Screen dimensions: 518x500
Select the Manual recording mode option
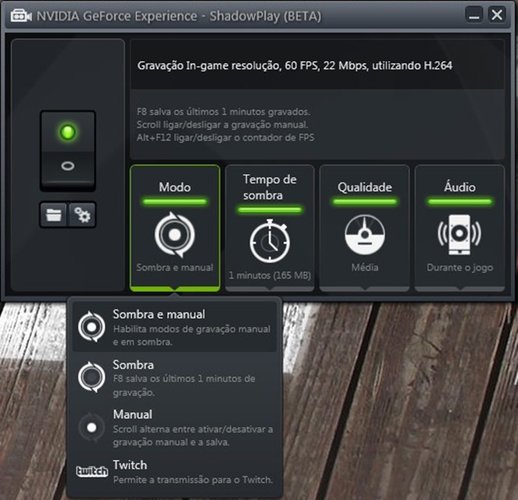[x=175, y=428]
